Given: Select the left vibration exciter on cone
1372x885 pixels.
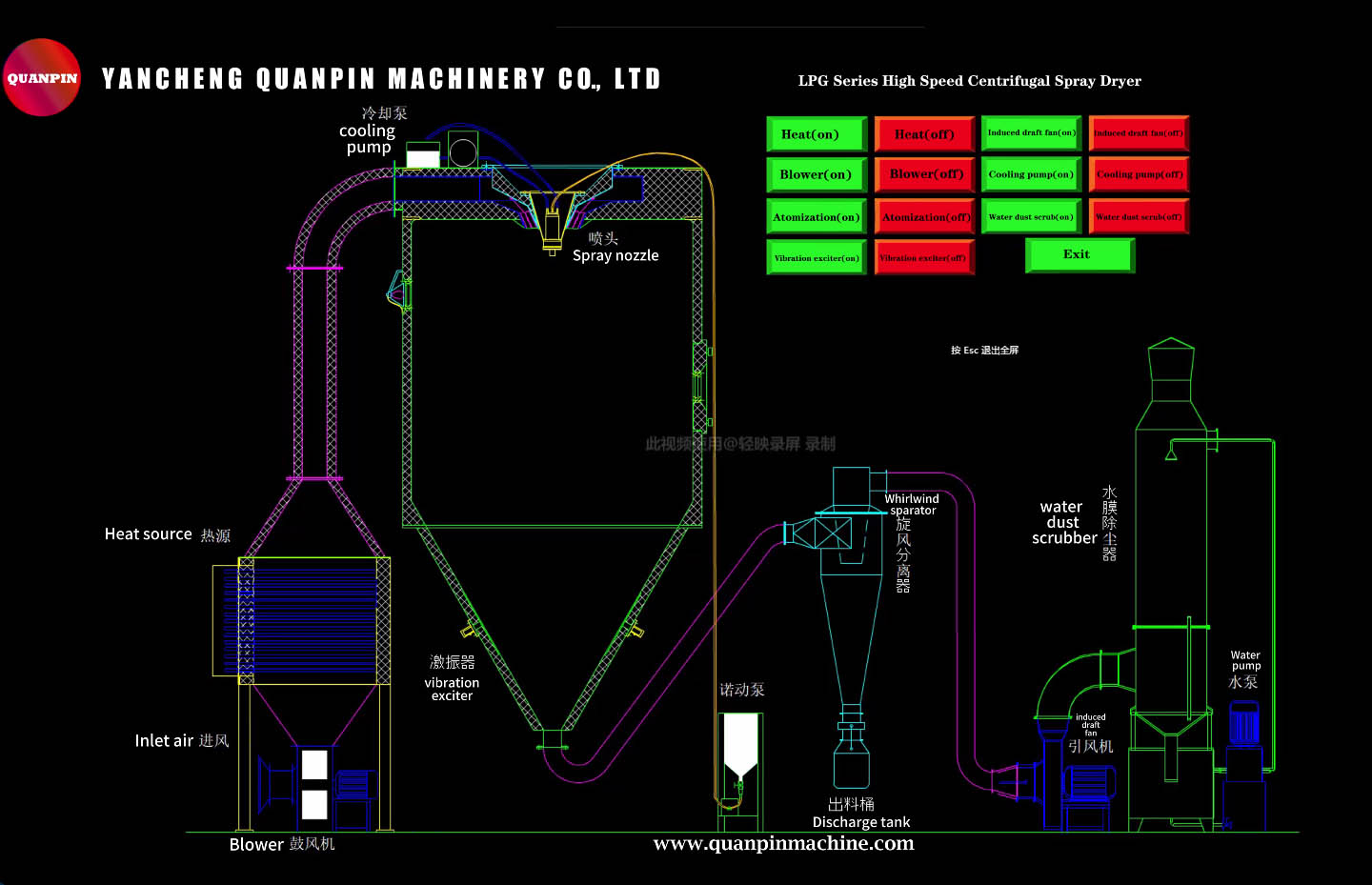Looking at the screenshot, I should click(470, 630).
